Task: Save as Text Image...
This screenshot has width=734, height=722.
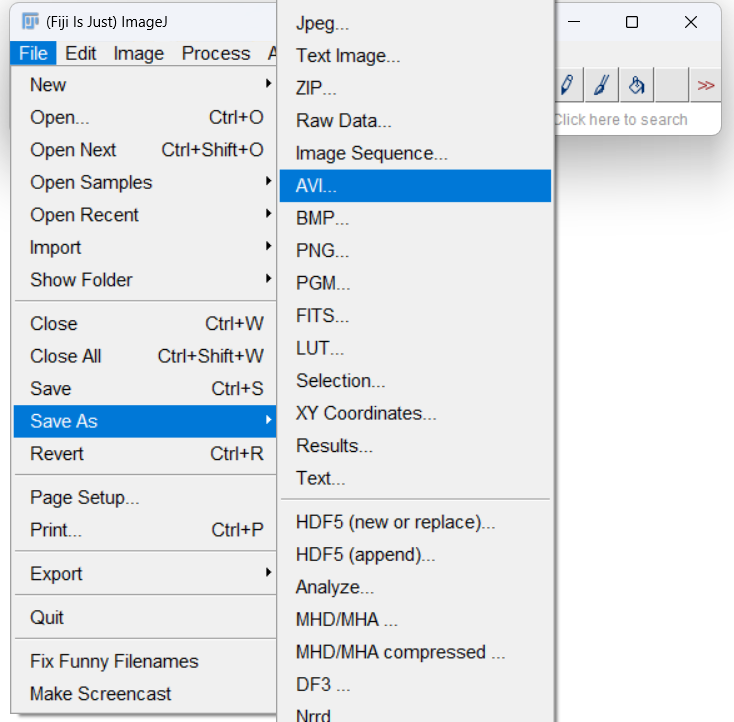Action: [x=415, y=56]
